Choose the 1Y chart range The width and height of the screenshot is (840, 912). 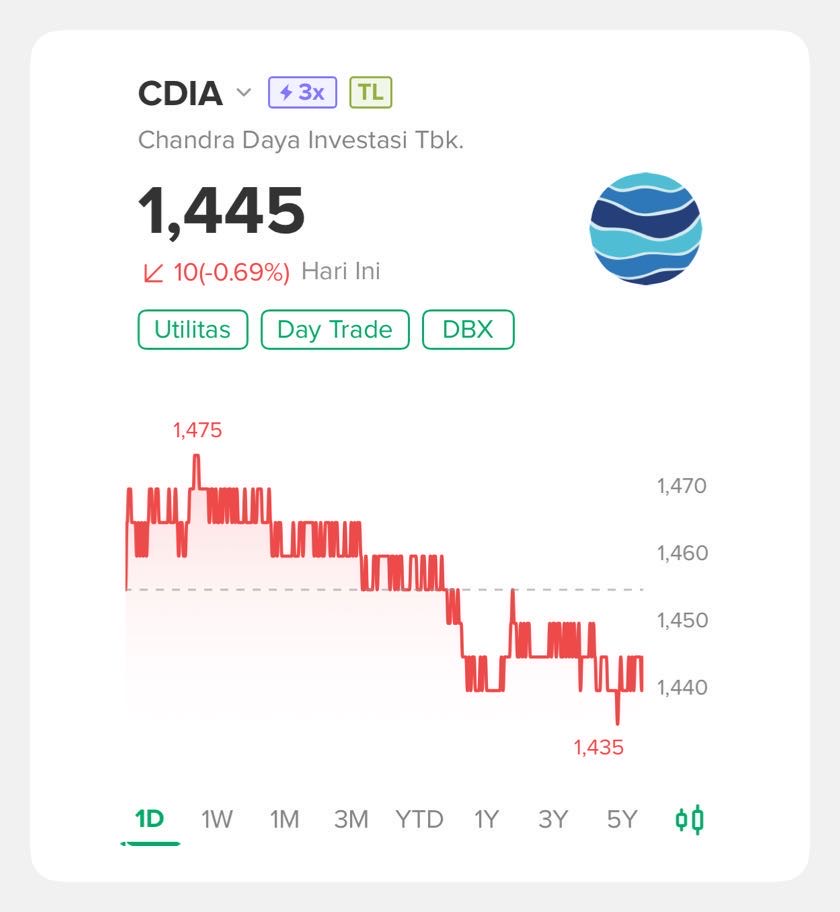[x=486, y=820]
